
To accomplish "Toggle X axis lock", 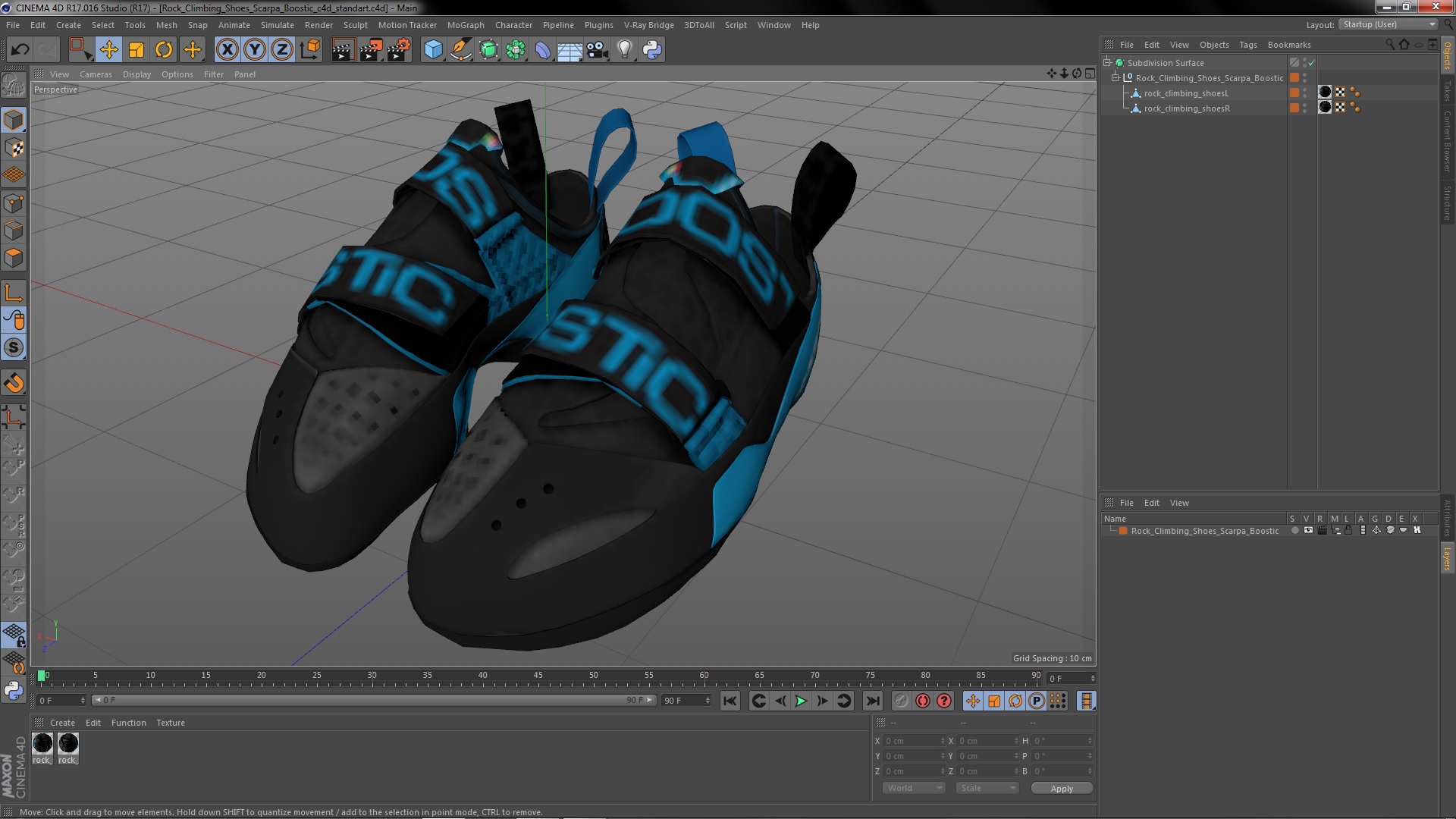I will [x=227, y=50].
